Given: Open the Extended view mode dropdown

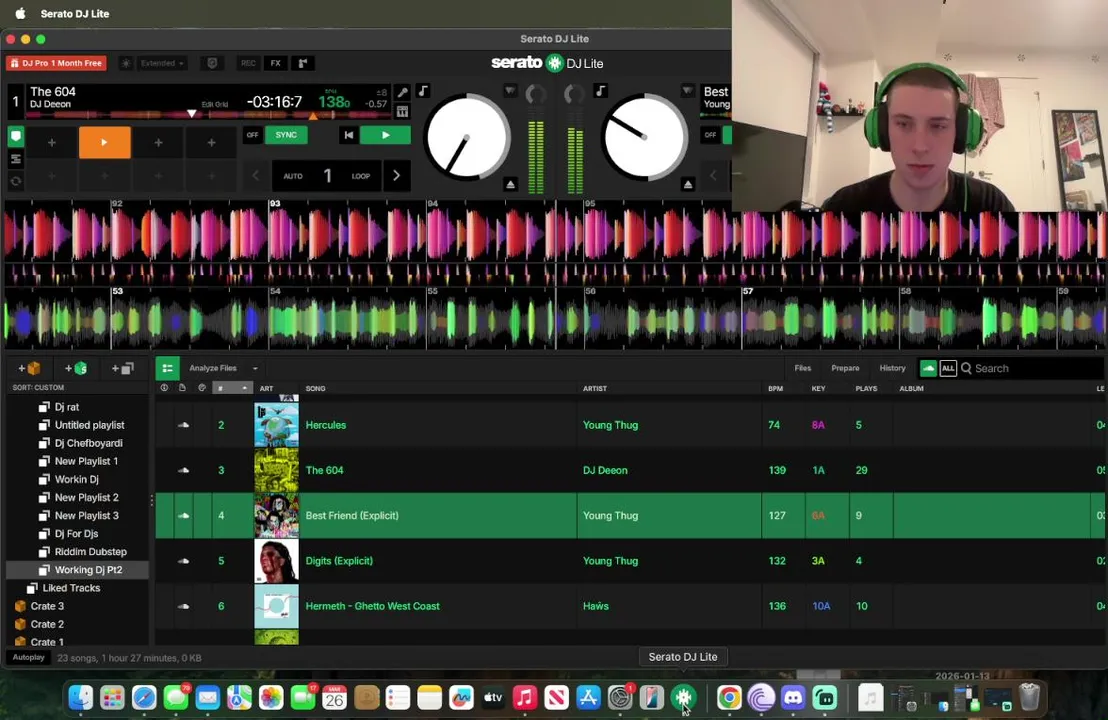Looking at the screenshot, I should [162, 63].
